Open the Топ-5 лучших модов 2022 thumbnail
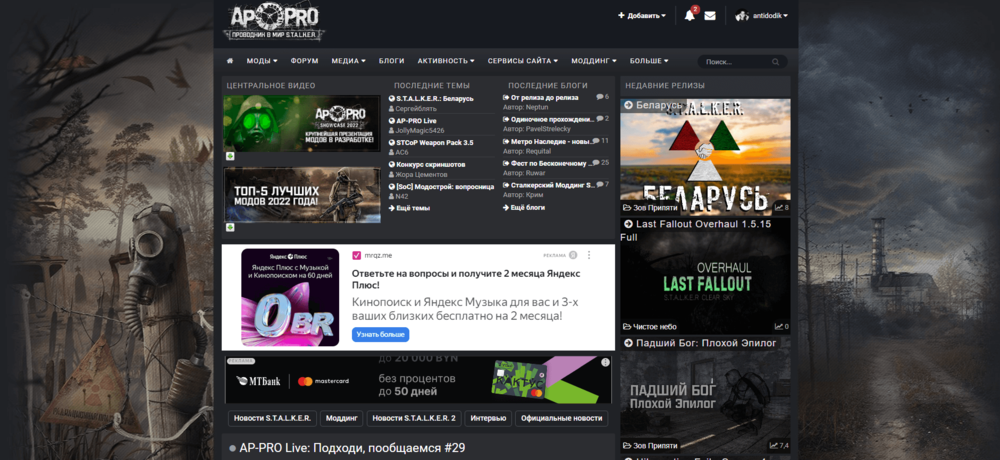Viewport: 1000px width, 460px height. [x=302, y=195]
